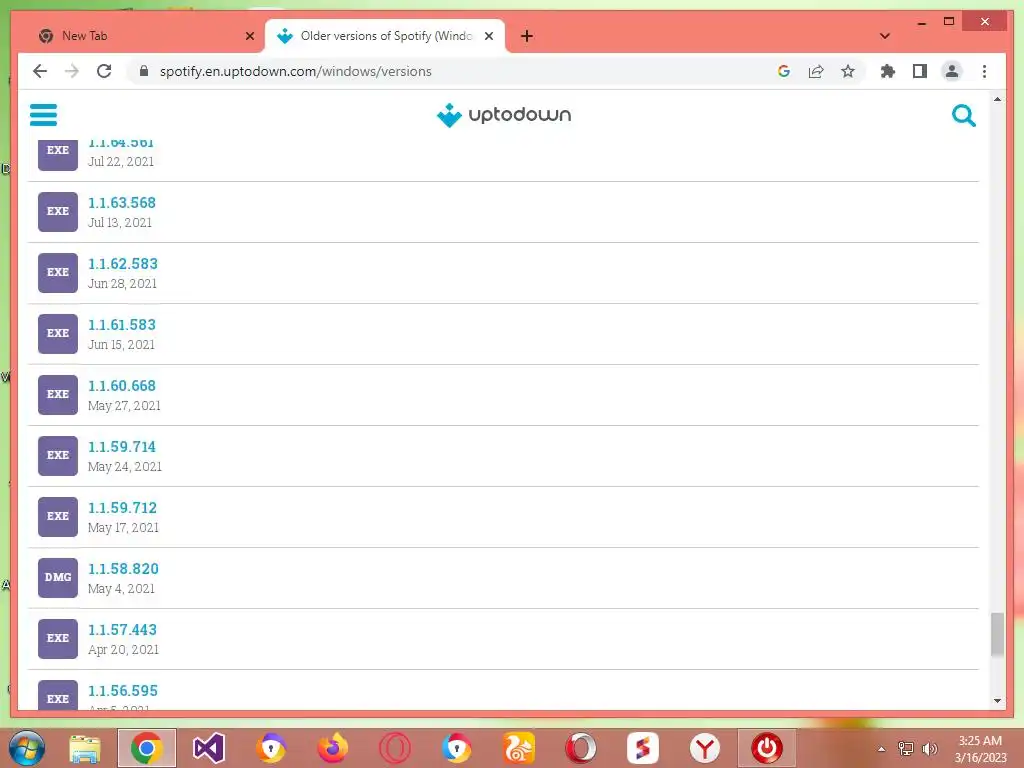Viewport: 1024px width, 768px height.
Task: Click the May 4, 2021 date text
Action: [121, 588]
